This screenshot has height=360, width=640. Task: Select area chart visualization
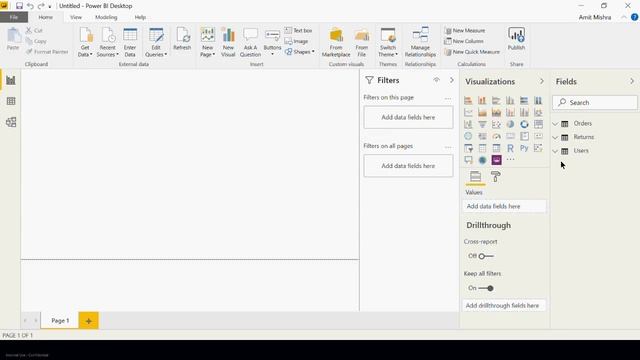click(482, 112)
